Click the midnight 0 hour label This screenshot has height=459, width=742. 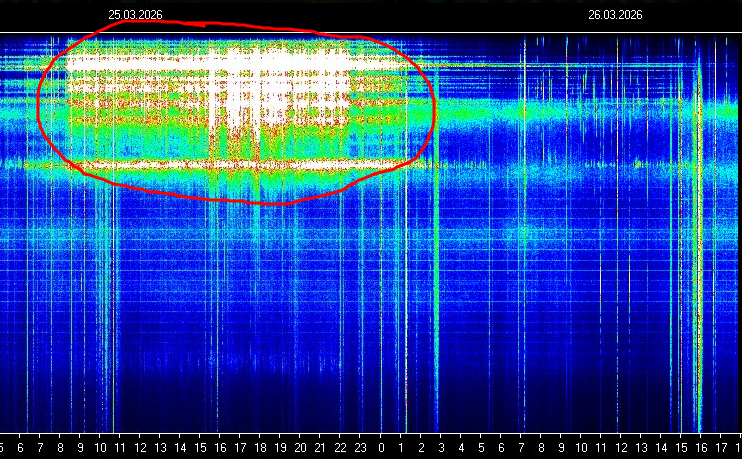point(381,450)
